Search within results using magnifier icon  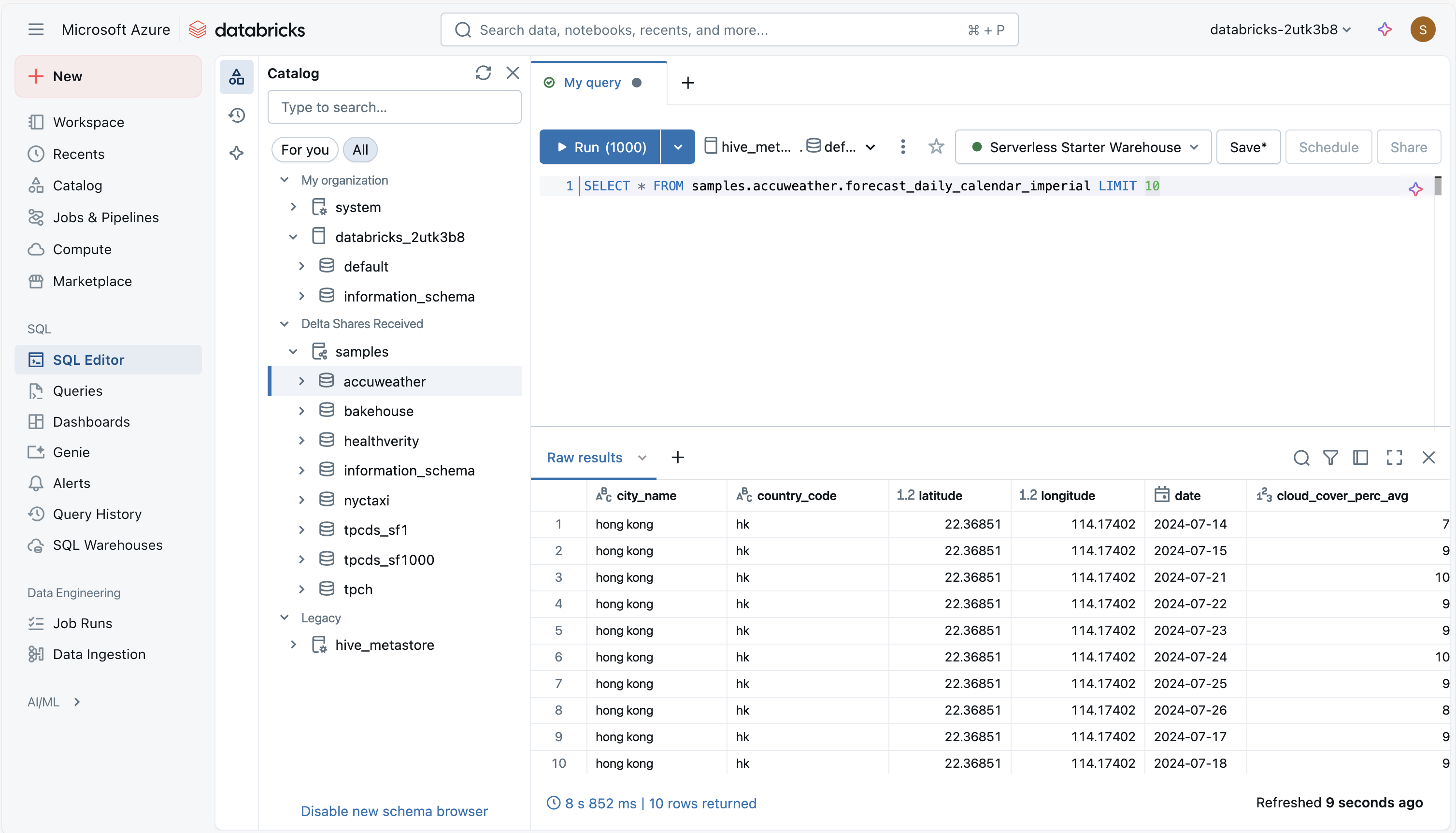click(1301, 457)
